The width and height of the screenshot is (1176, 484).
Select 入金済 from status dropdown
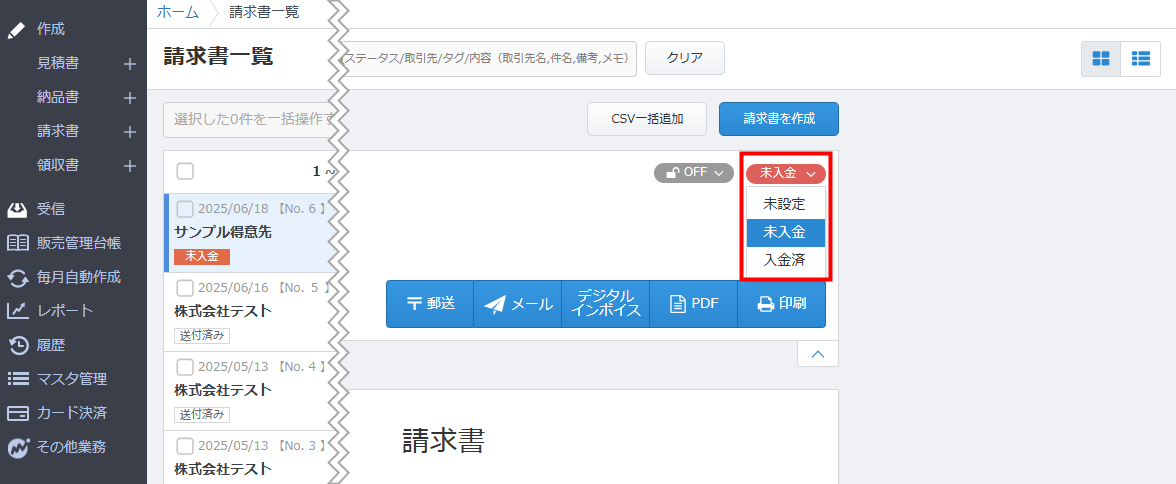pyautogui.click(x=784, y=260)
